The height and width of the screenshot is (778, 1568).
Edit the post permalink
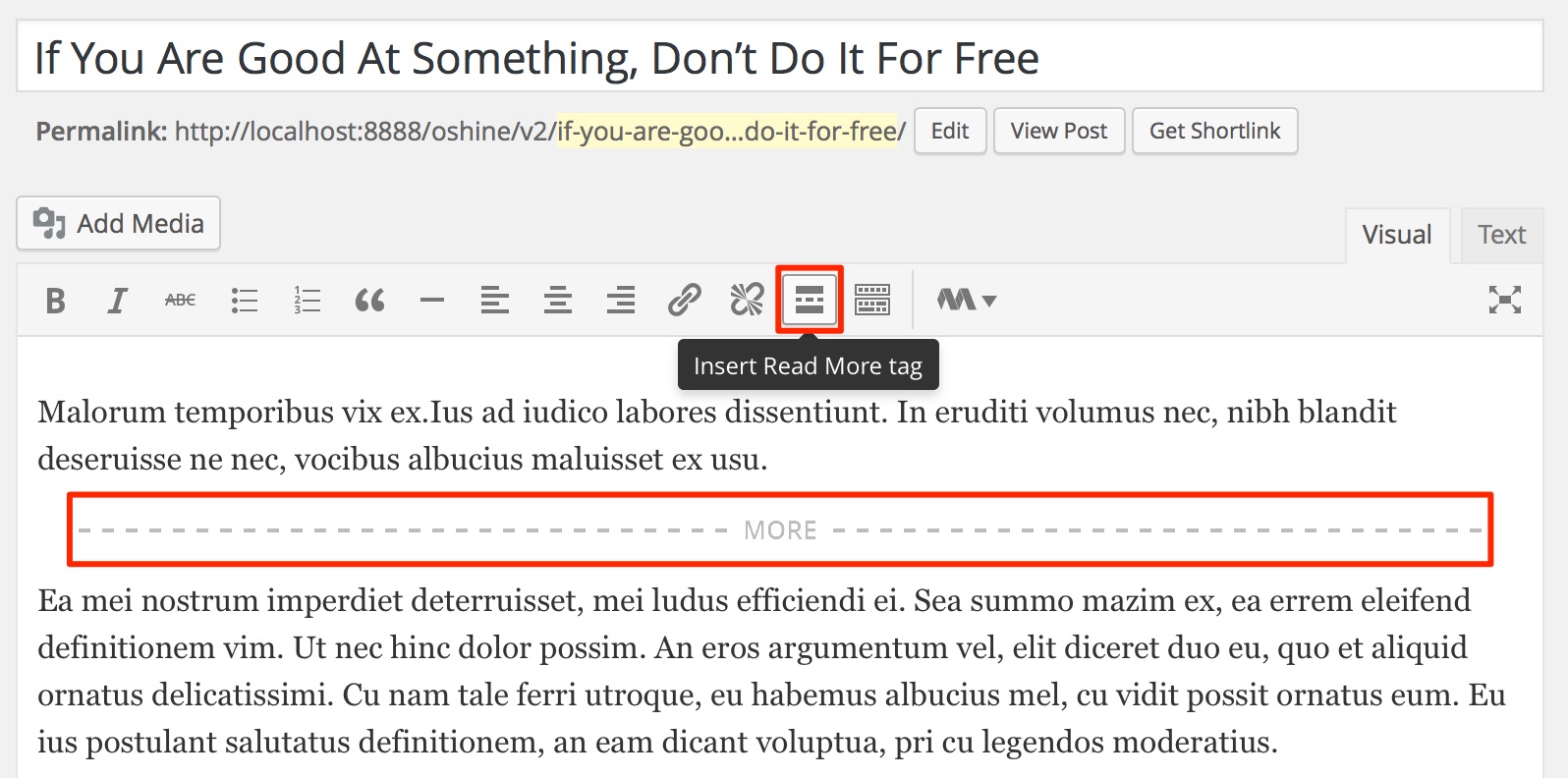coord(950,131)
